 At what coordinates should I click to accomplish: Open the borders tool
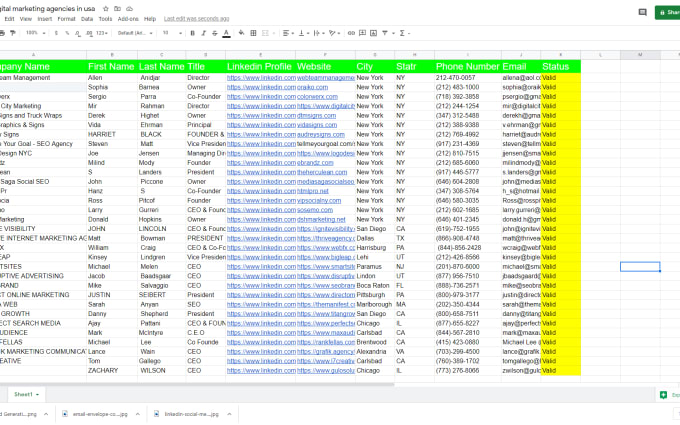point(253,33)
